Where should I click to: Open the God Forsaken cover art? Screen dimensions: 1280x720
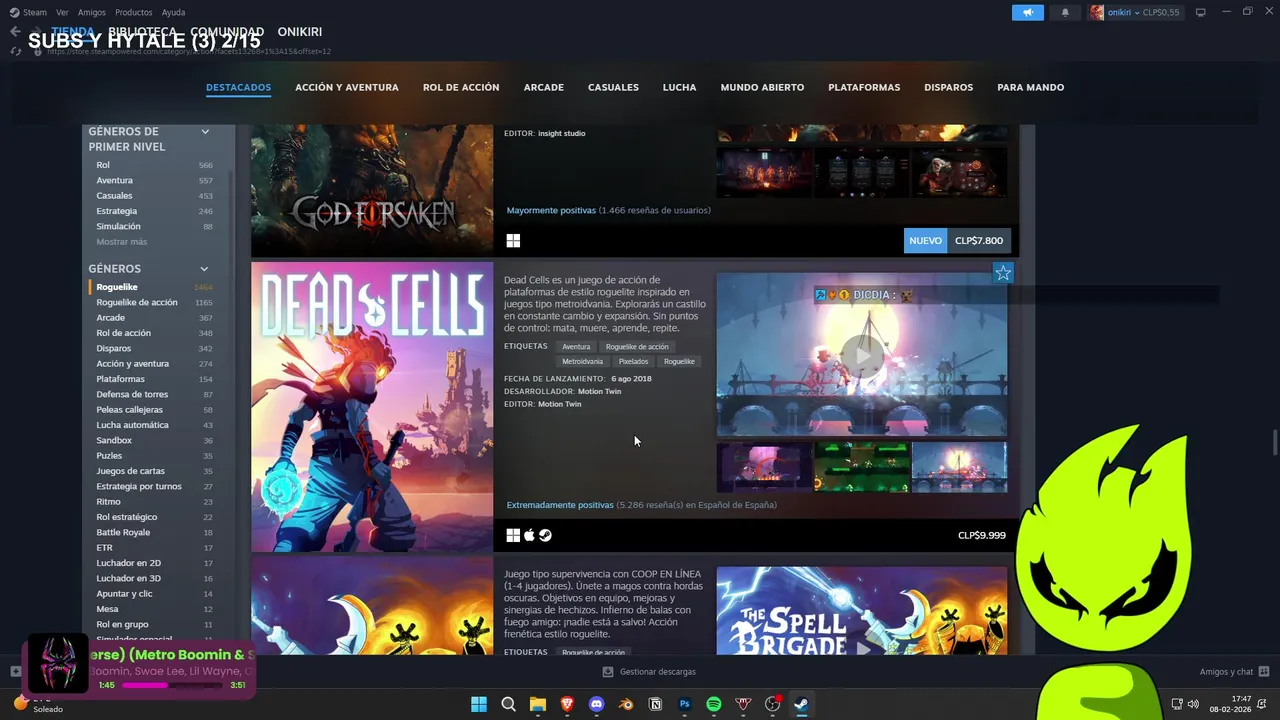pos(372,191)
